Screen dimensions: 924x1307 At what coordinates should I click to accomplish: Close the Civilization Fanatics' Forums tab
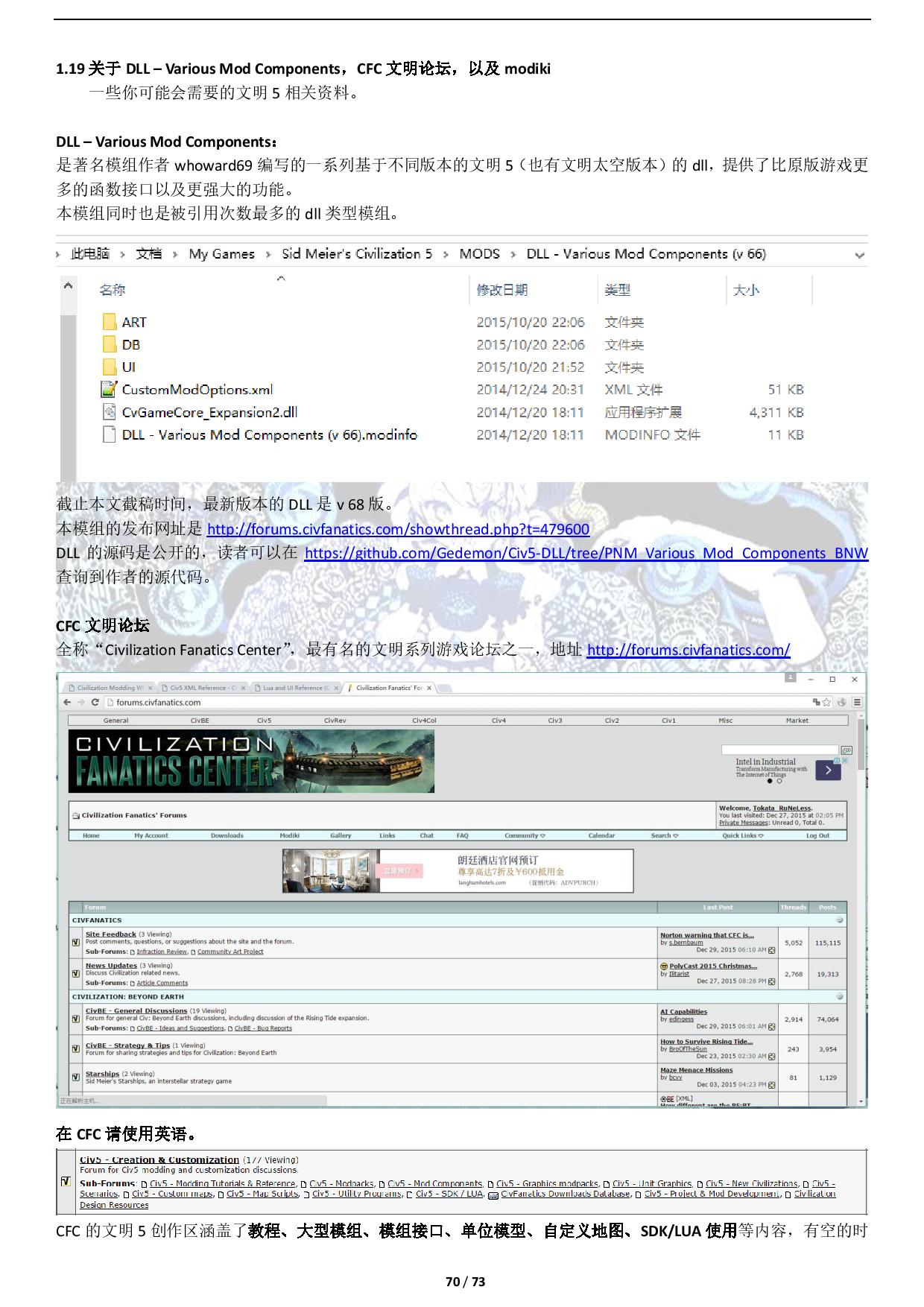(429, 688)
